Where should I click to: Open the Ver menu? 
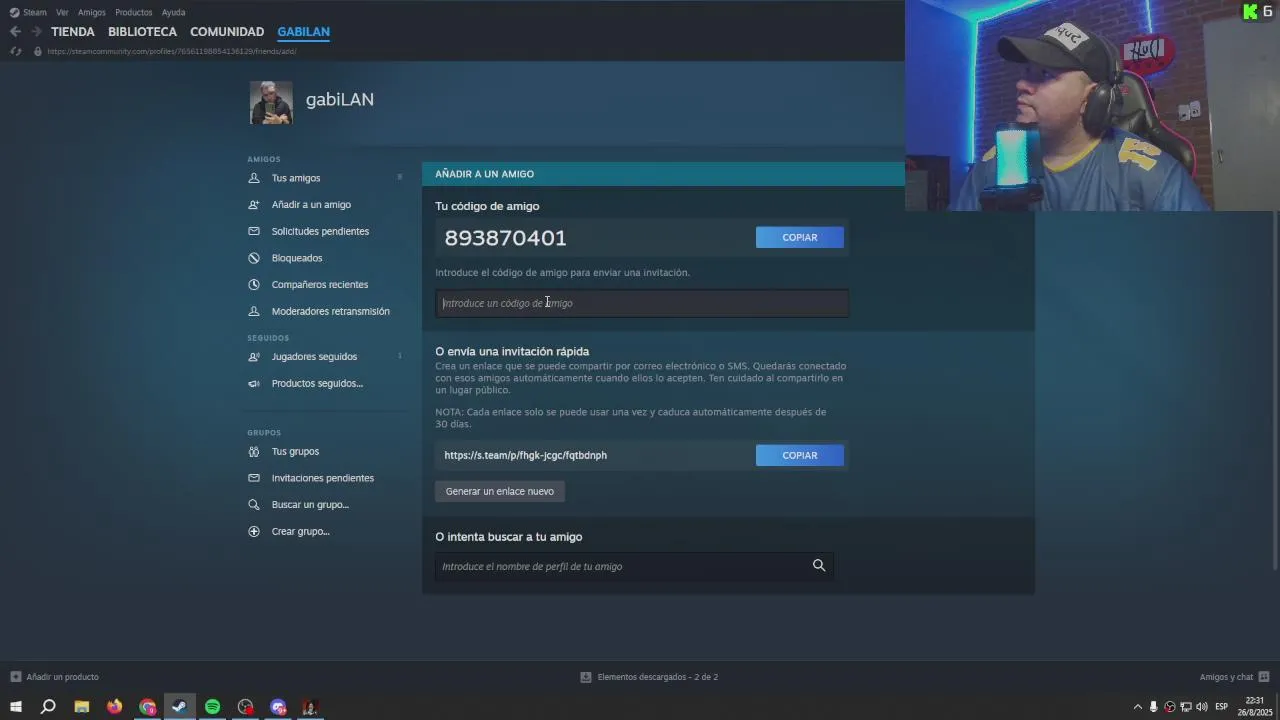coord(62,13)
